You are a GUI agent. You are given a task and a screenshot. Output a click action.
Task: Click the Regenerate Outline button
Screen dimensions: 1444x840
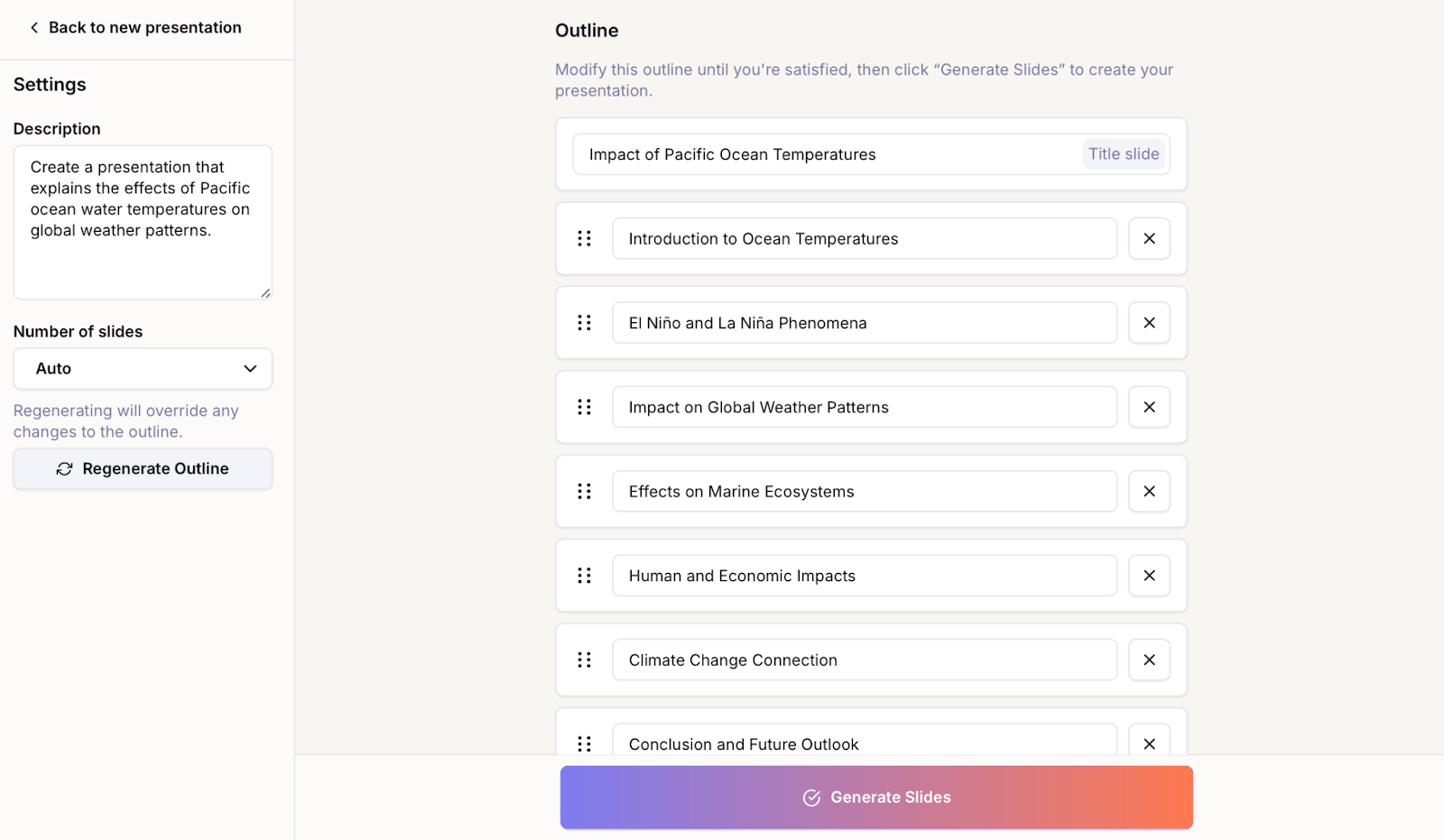[x=143, y=469]
